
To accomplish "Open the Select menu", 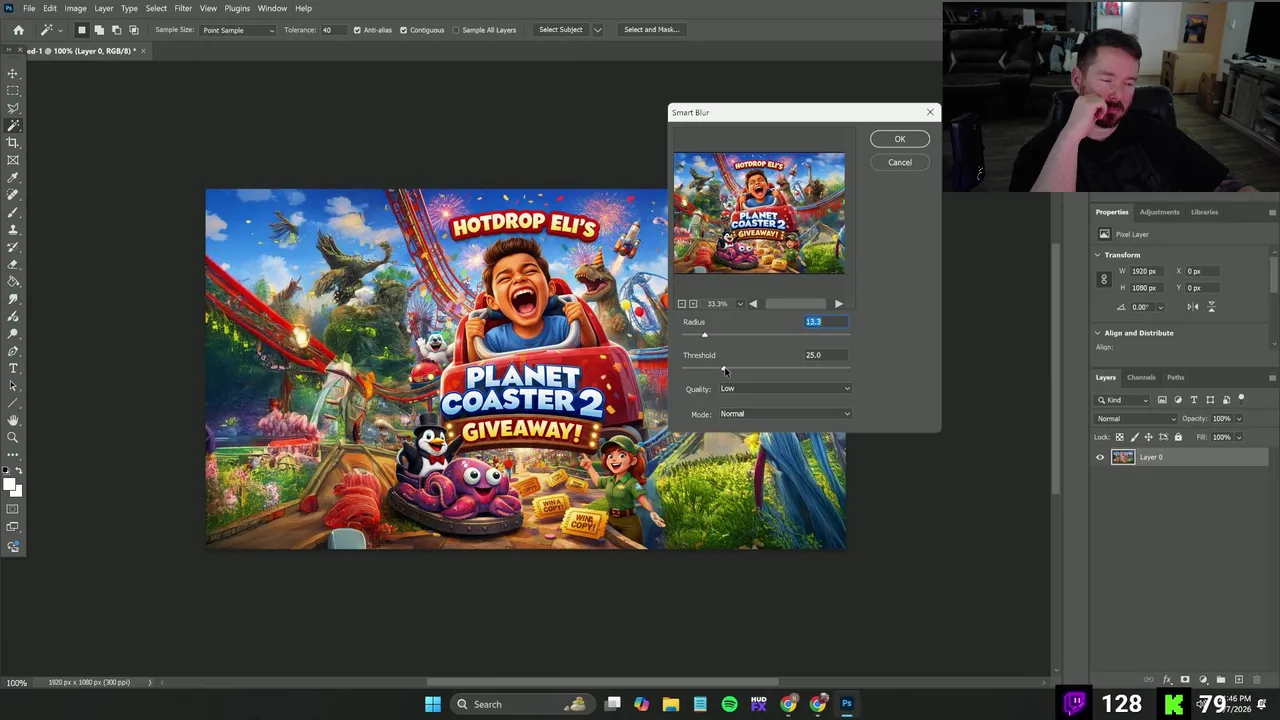I will [156, 8].
